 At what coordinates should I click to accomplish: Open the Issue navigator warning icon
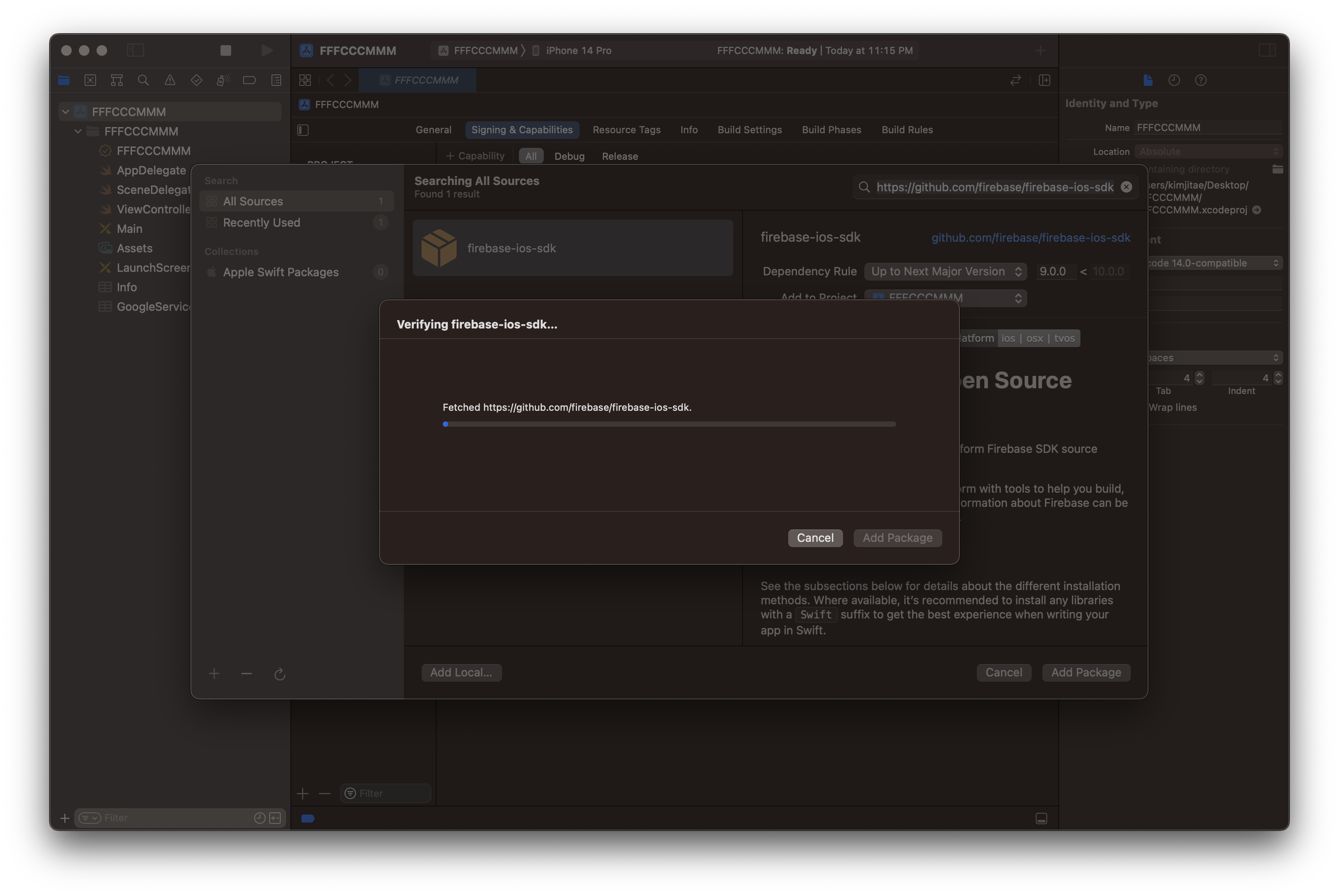[x=170, y=80]
